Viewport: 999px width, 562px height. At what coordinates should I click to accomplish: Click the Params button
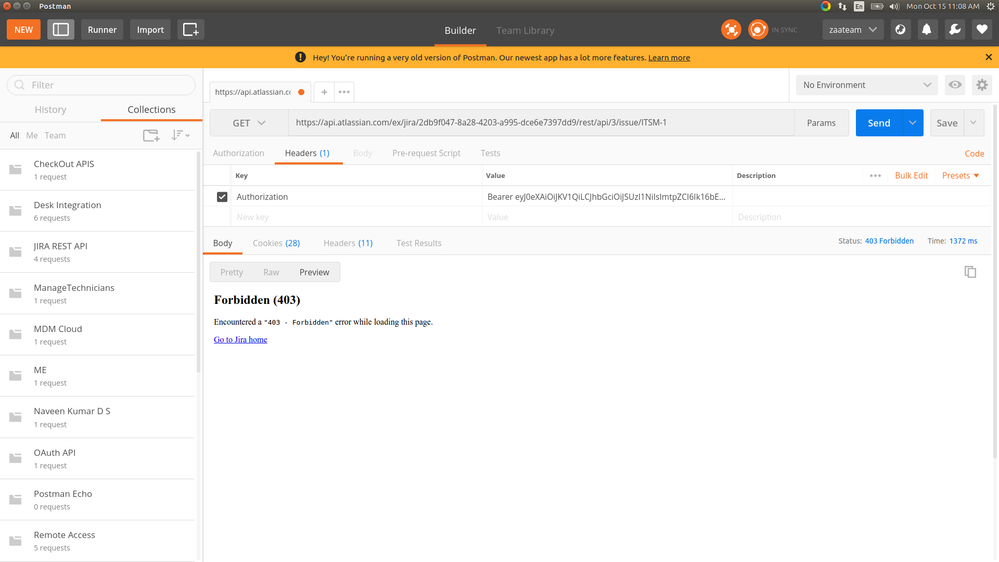[821, 123]
